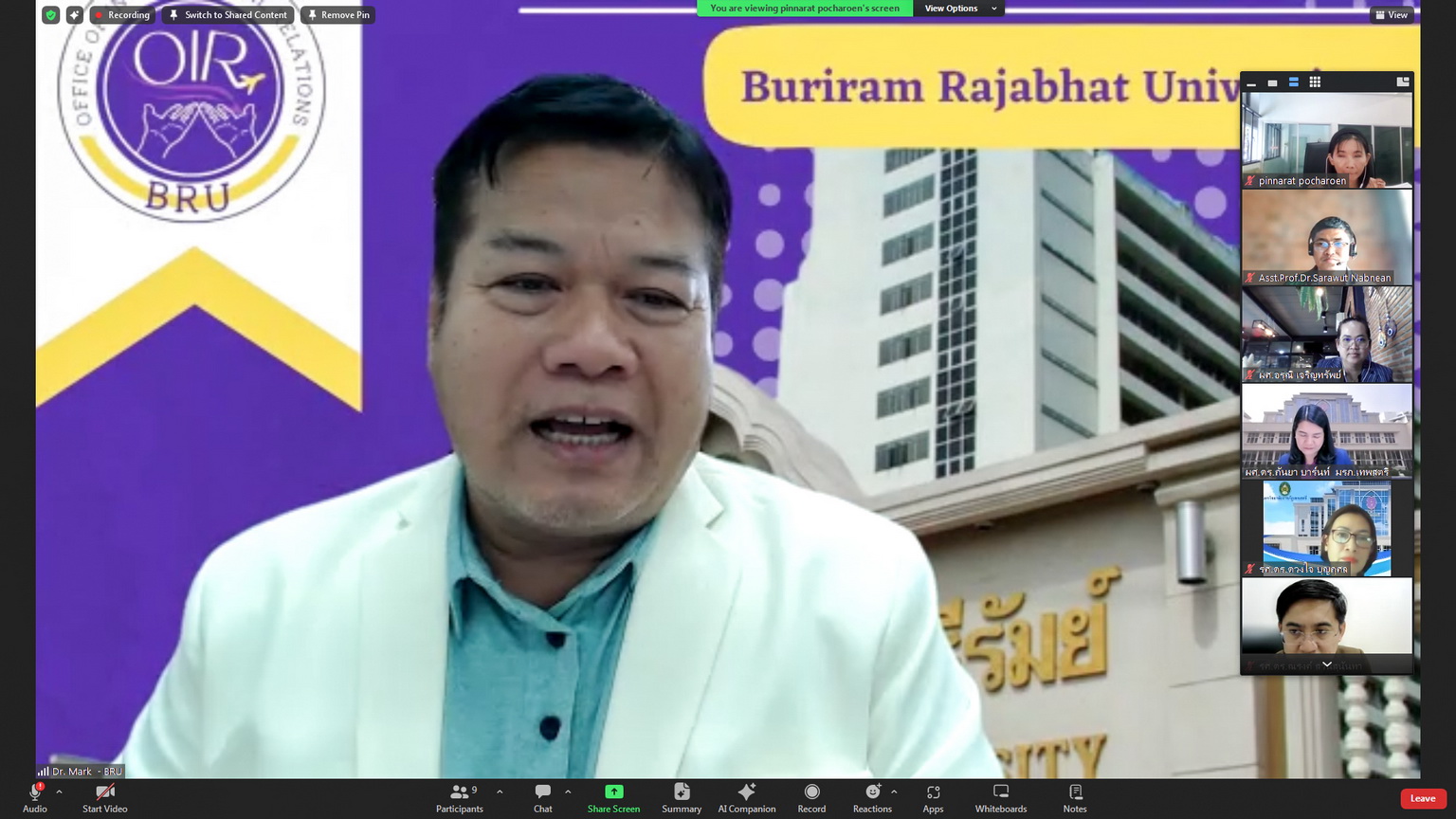
Task: Unmute using the Audio microphone icon
Action: [x=35, y=797]
